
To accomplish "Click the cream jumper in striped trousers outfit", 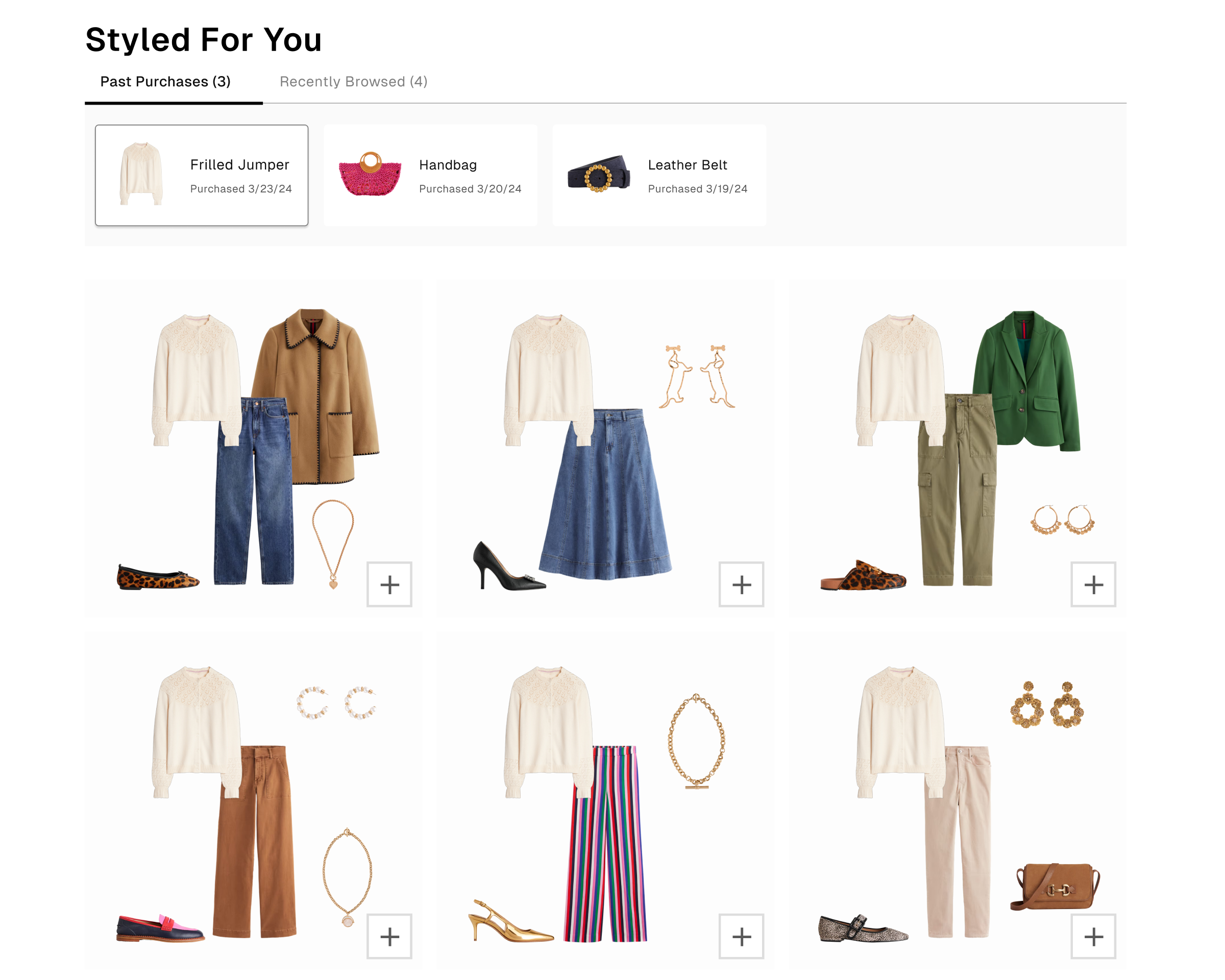I will tap(548, 732).
